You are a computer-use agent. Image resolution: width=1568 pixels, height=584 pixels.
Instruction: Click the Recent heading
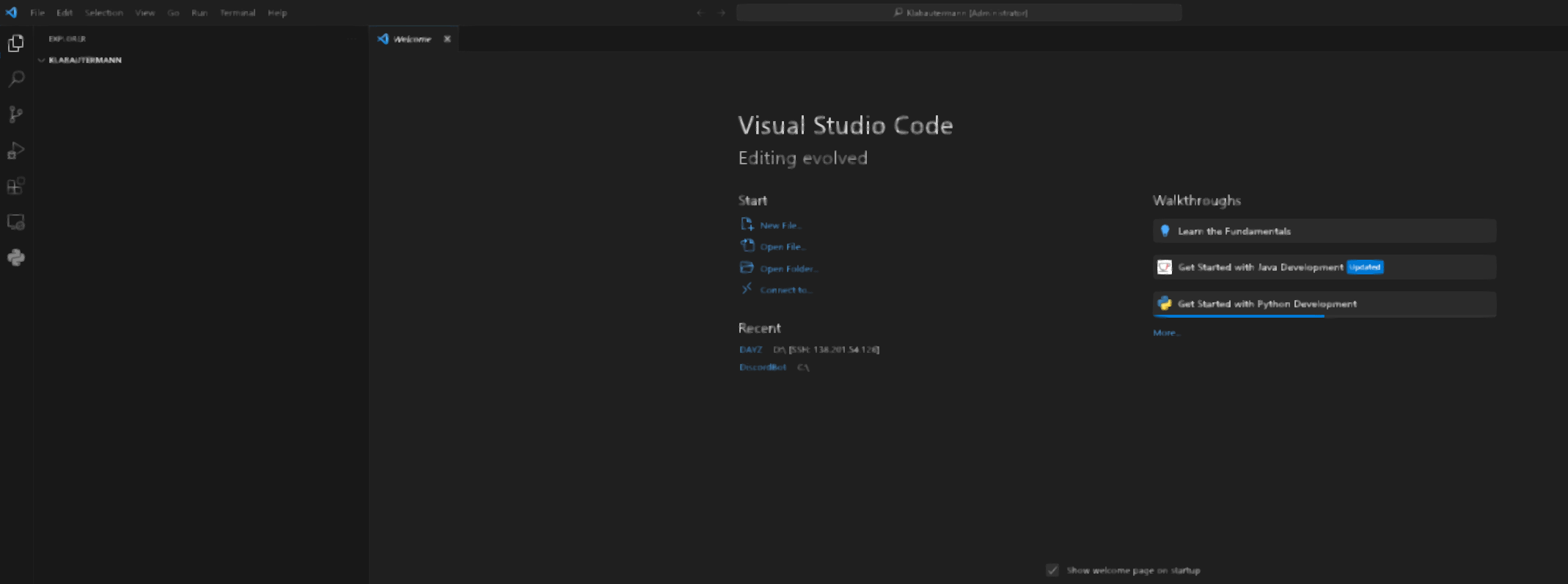(x=759, y=328)
